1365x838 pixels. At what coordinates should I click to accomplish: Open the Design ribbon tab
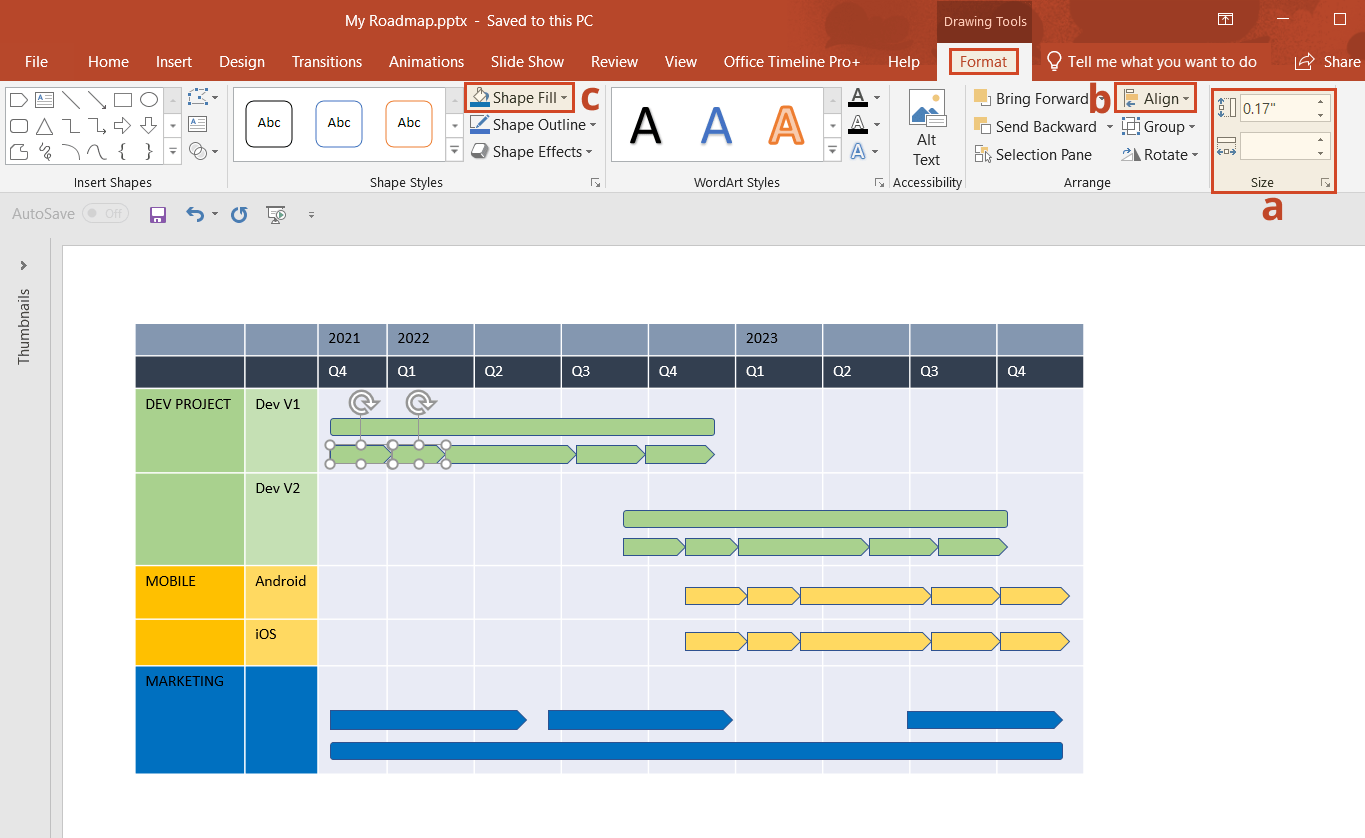[x=241, y=61]
